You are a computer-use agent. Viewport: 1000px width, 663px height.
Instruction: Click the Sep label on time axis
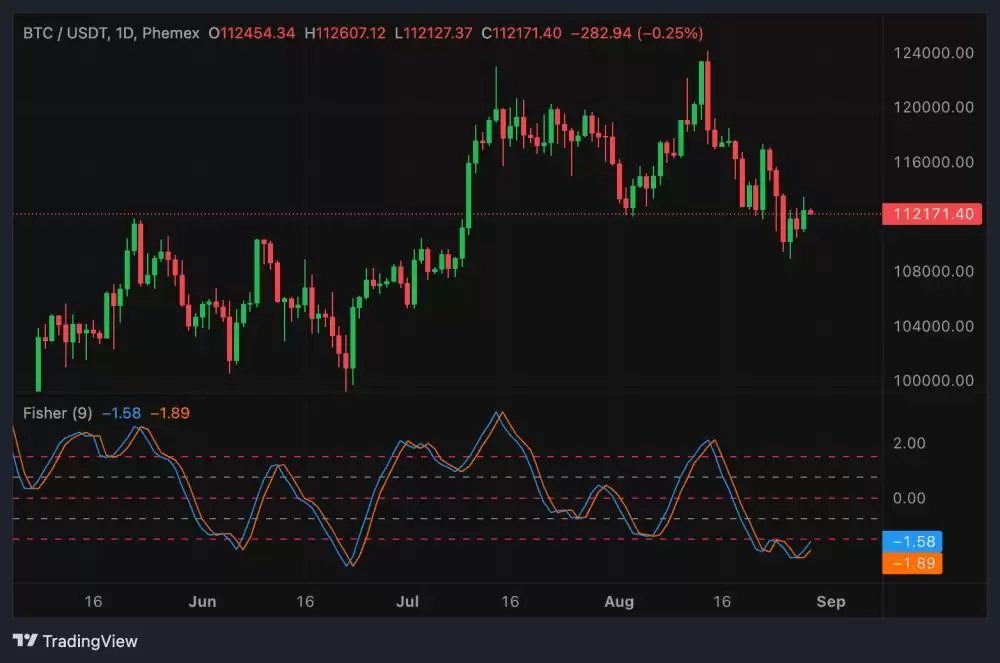click(x=831, y=602)
